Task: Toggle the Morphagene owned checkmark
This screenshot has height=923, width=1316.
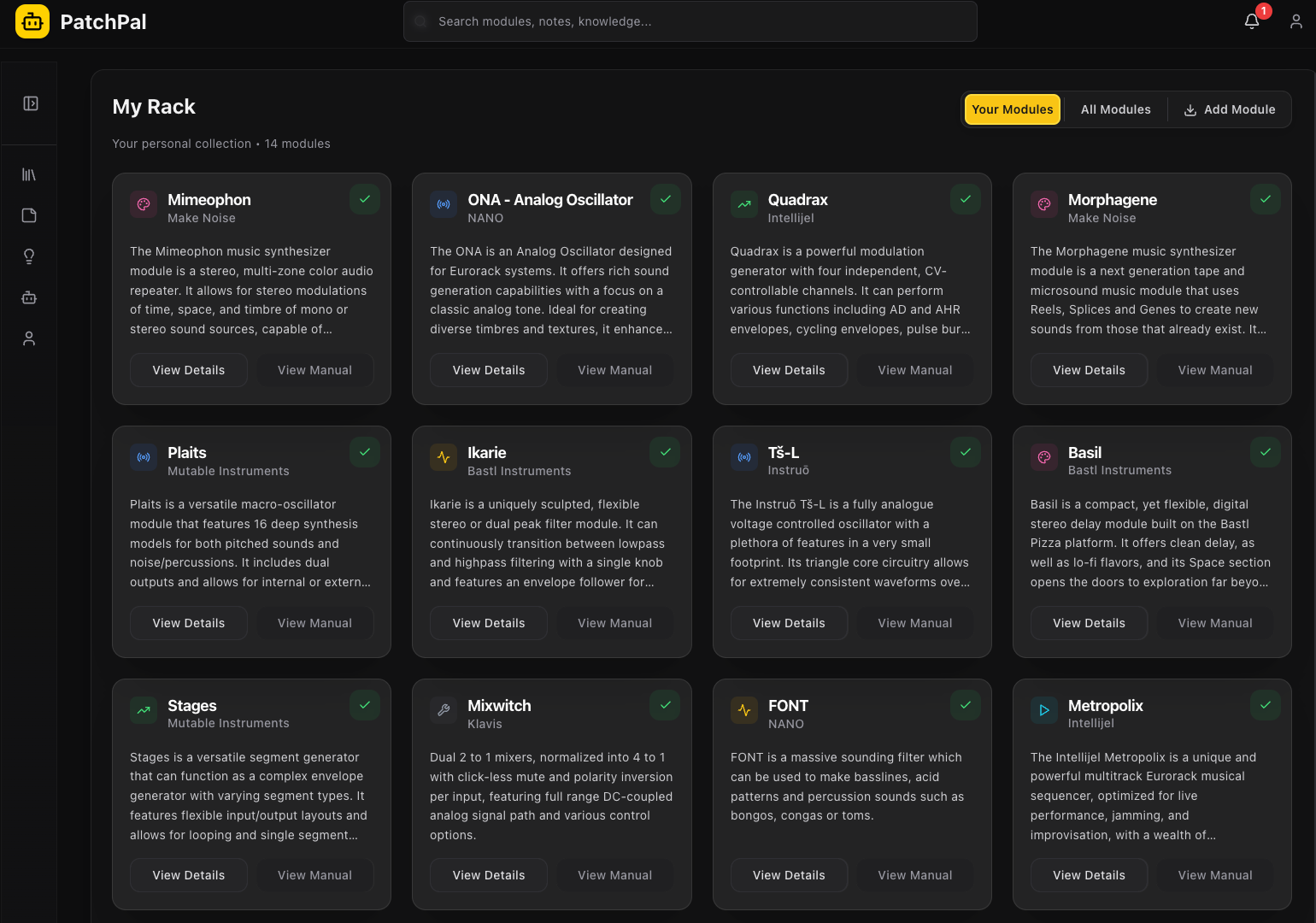Action: (1266, 199)
